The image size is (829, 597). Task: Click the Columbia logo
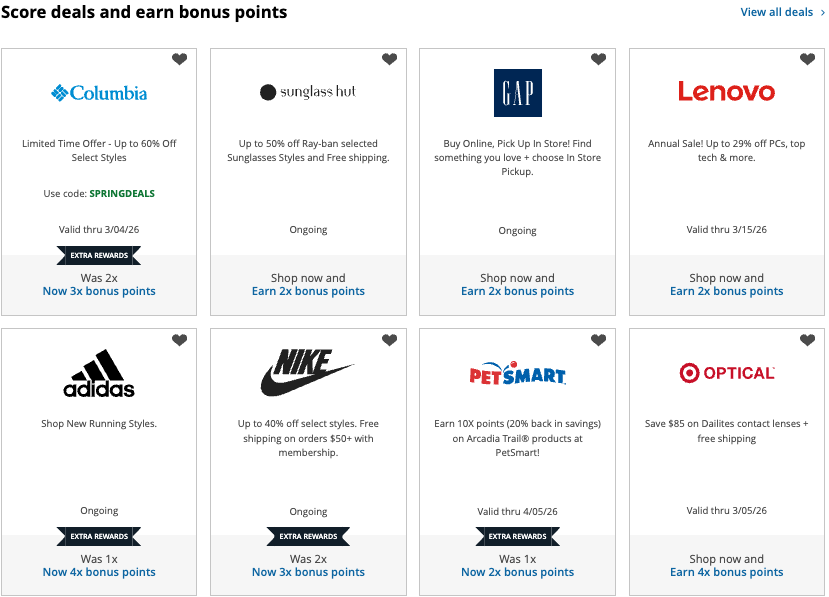(99, 93)
